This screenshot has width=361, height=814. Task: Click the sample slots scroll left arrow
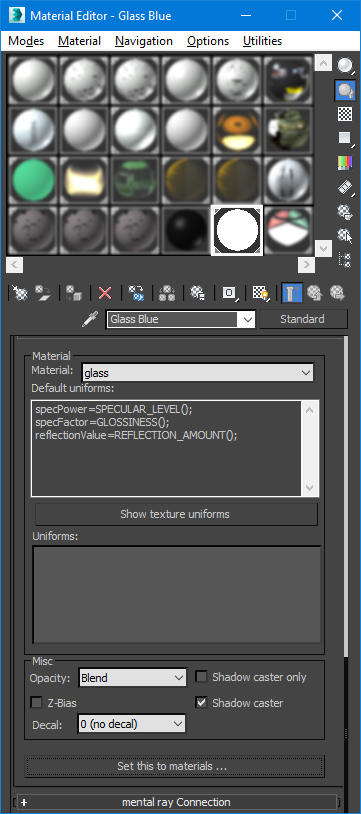tap(15, 265)
